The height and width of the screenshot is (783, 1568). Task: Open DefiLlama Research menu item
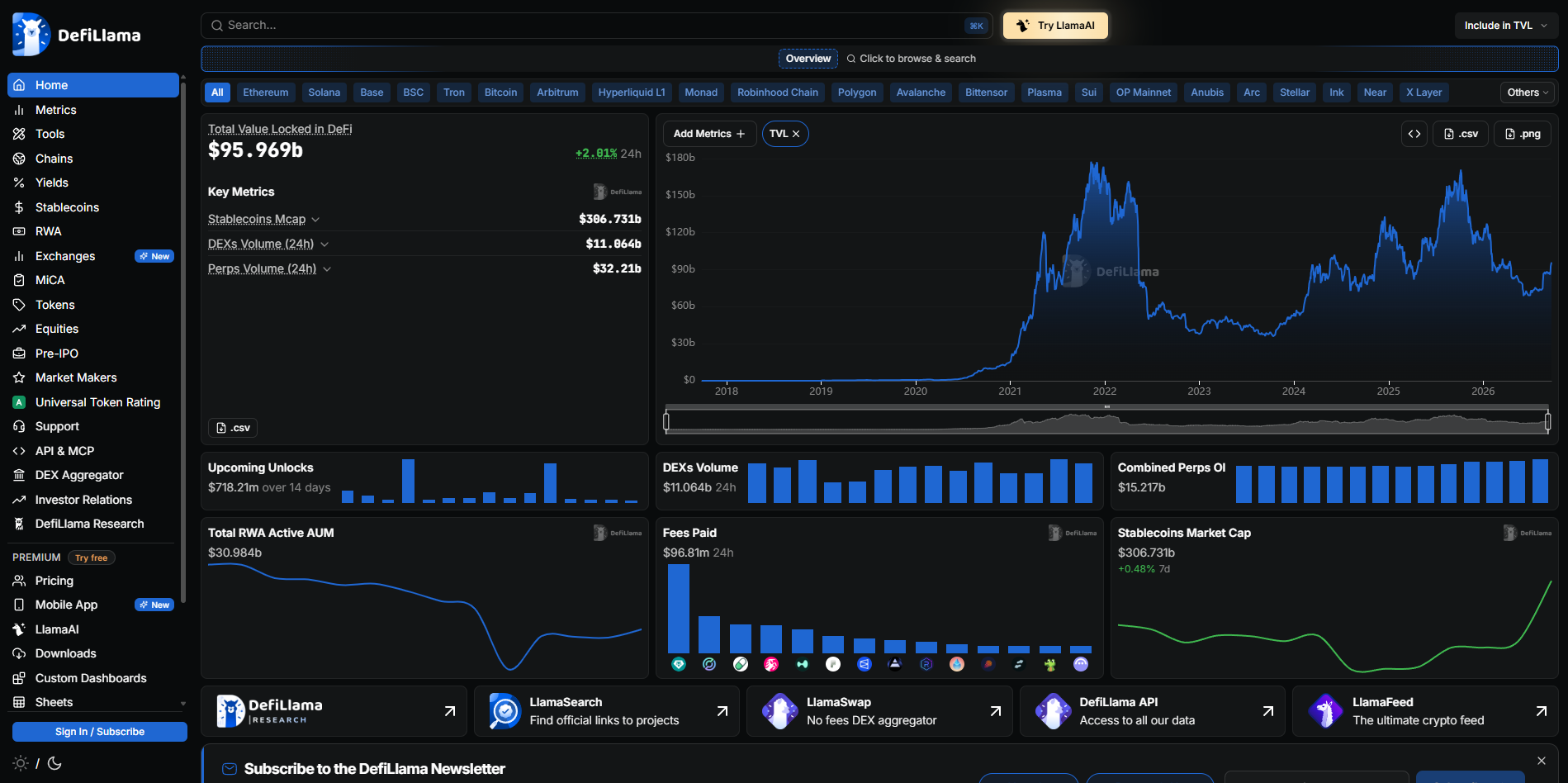tap(93, 524)
